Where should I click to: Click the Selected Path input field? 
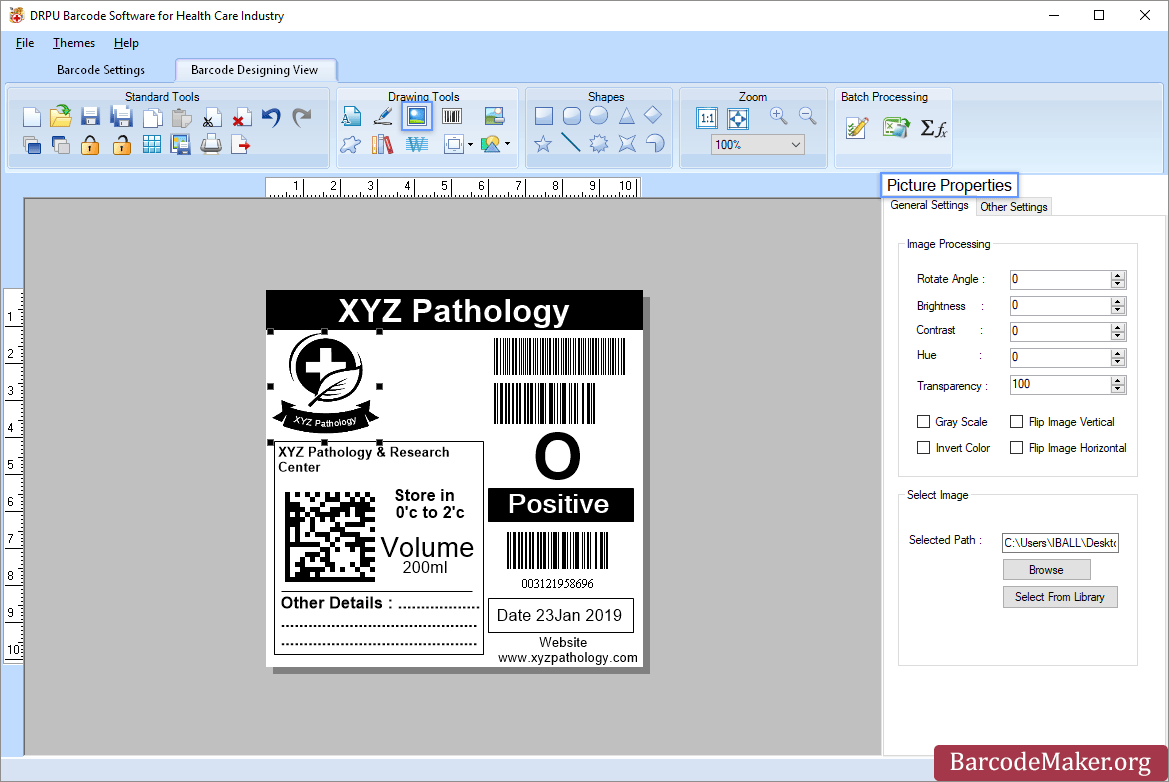pyautogui.click(x=1059, y=543)
